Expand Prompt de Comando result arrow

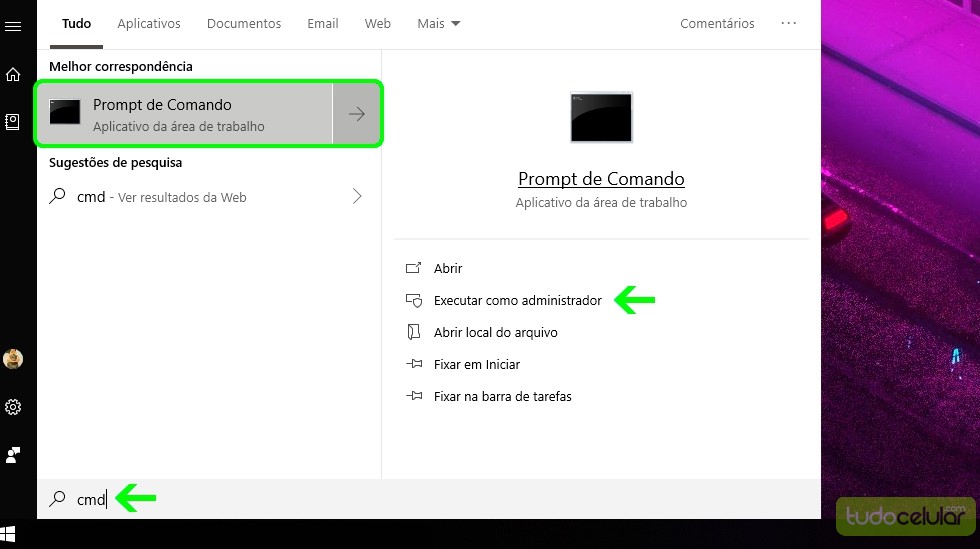(x=357, y=115)
